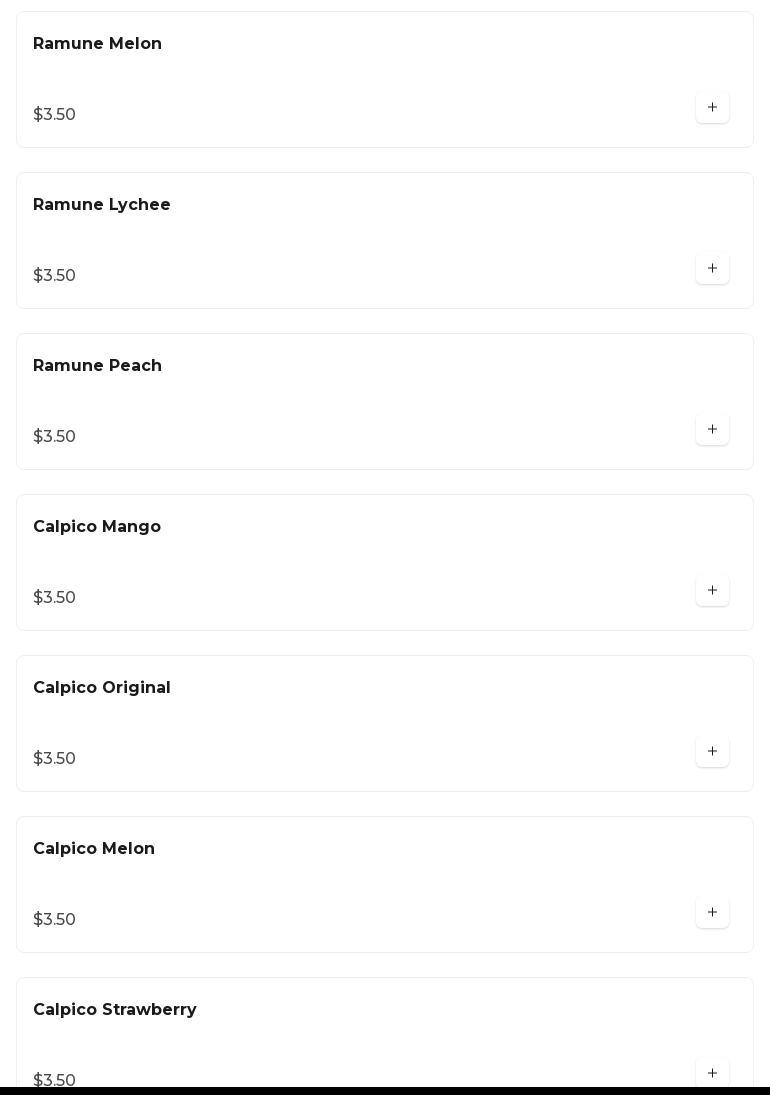Click the Ramune Lychee $3.50 price

coord(55,276)
